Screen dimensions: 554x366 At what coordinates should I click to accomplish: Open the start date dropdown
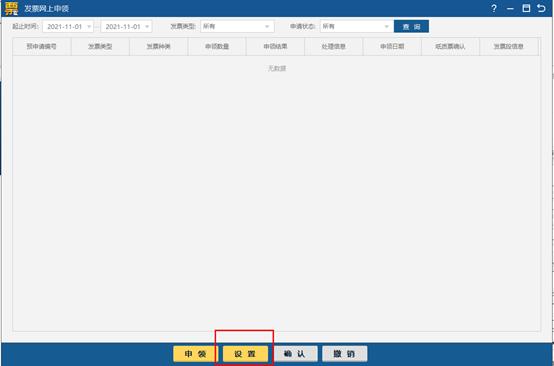tap(89, 26)
